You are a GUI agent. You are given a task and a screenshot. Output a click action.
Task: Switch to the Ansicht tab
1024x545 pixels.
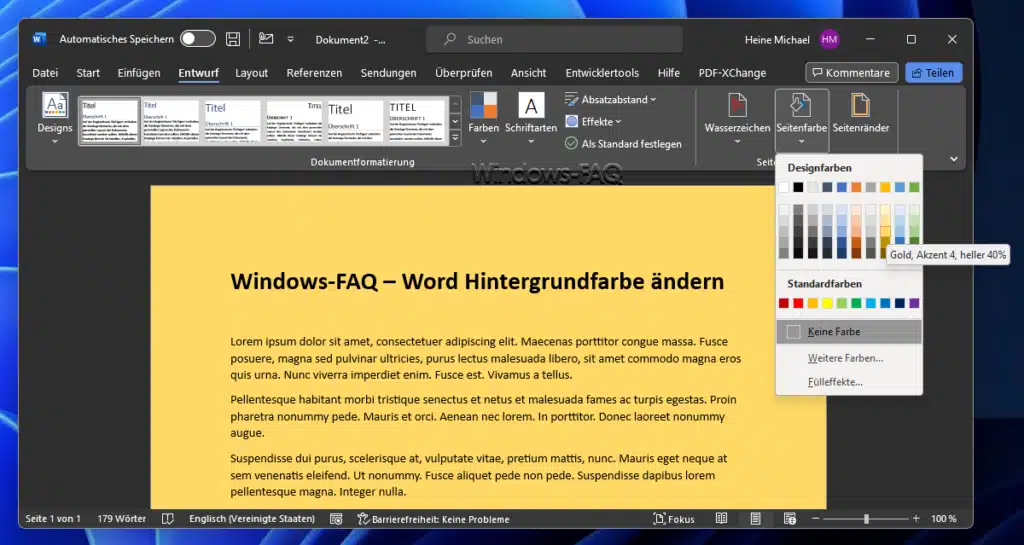[528, 73]
